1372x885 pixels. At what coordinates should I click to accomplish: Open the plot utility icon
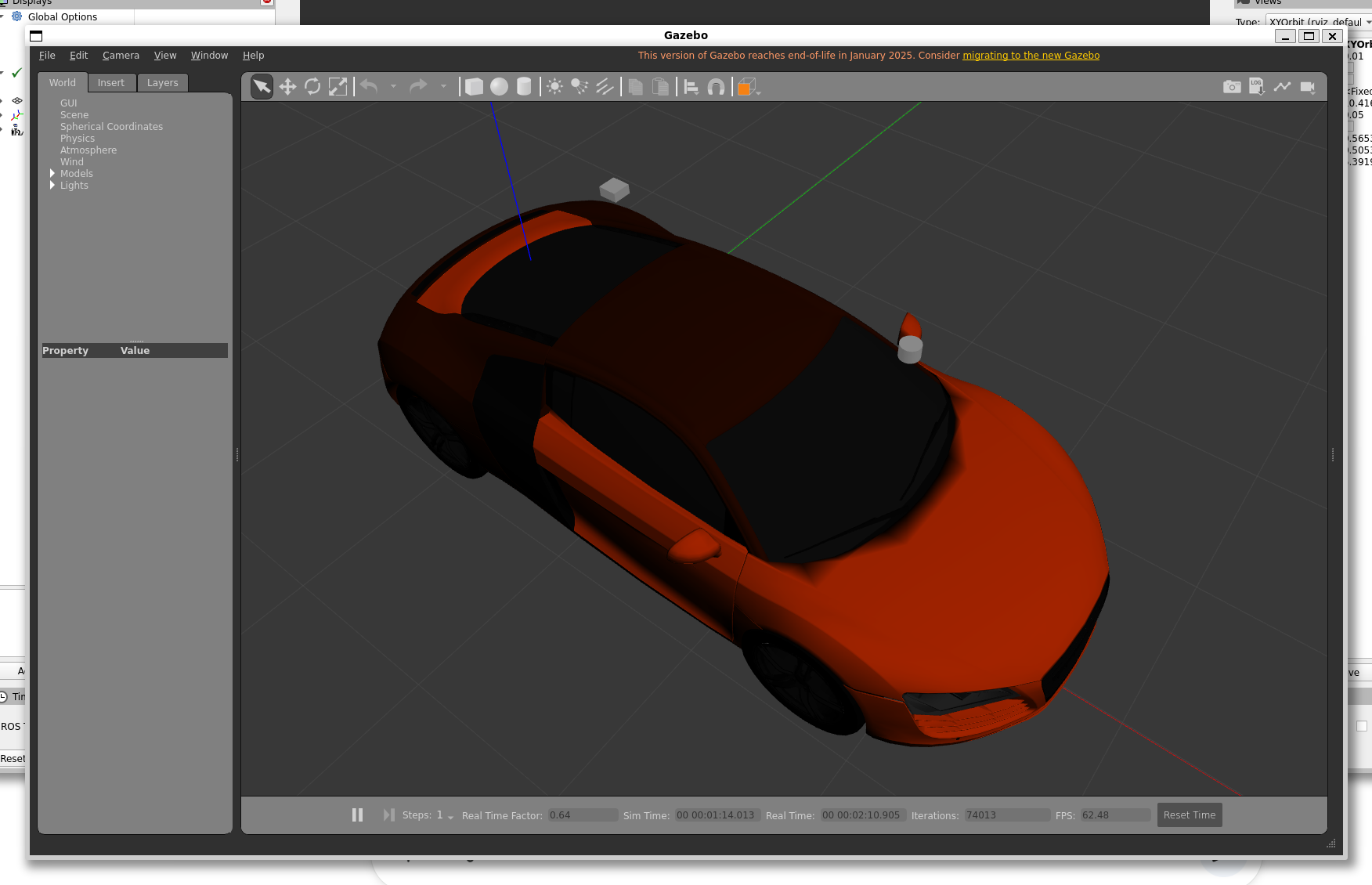(x=1282, y=87)
